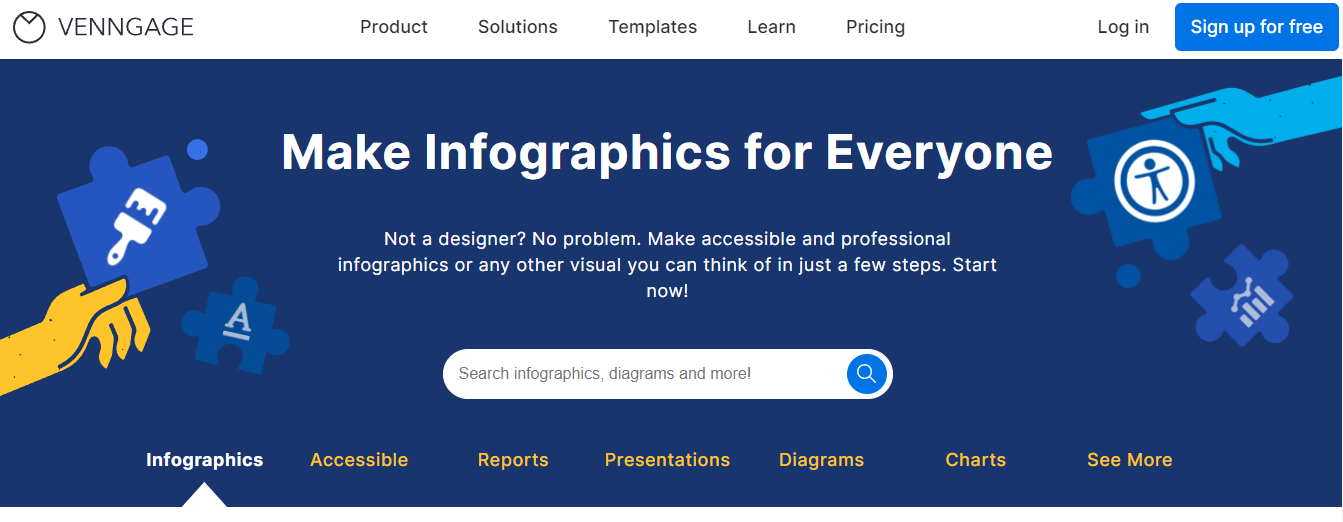Click the VENNGAGE wordmark text

pyautogui.click(x=126, y=27)
